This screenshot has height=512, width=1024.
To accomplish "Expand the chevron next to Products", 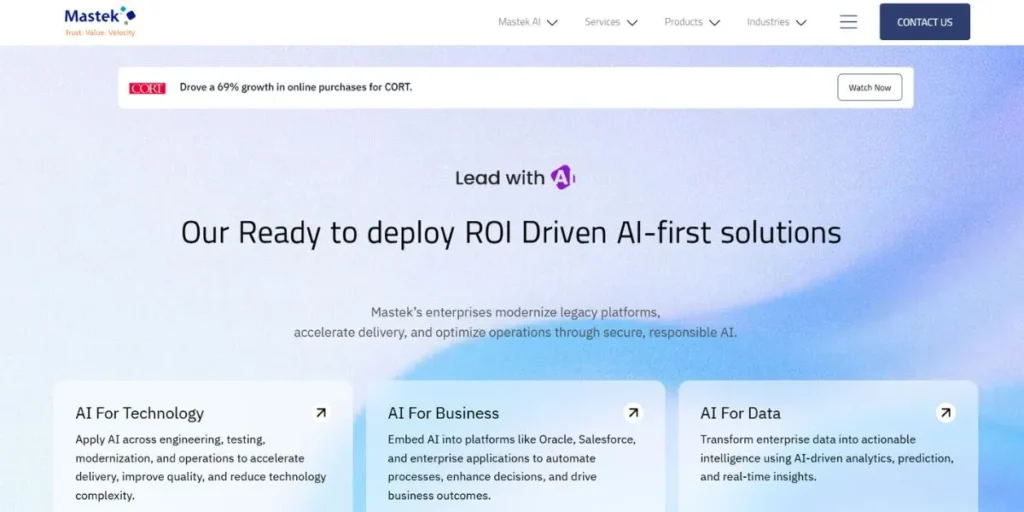I will click(x=714, y=23).
